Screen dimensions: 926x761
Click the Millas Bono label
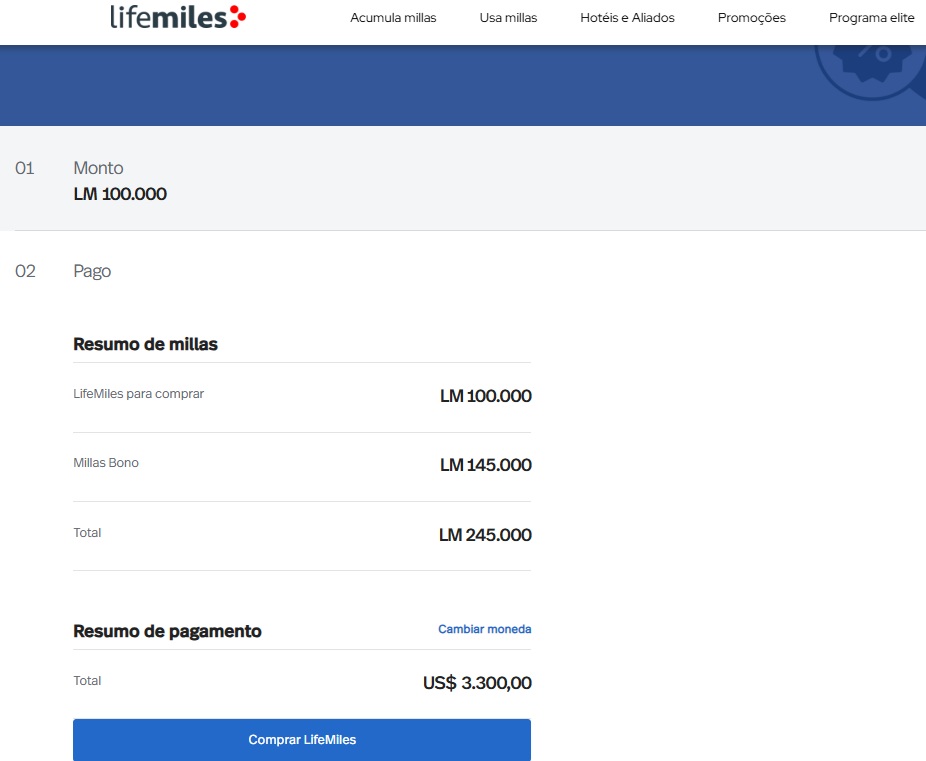point(106,463)
